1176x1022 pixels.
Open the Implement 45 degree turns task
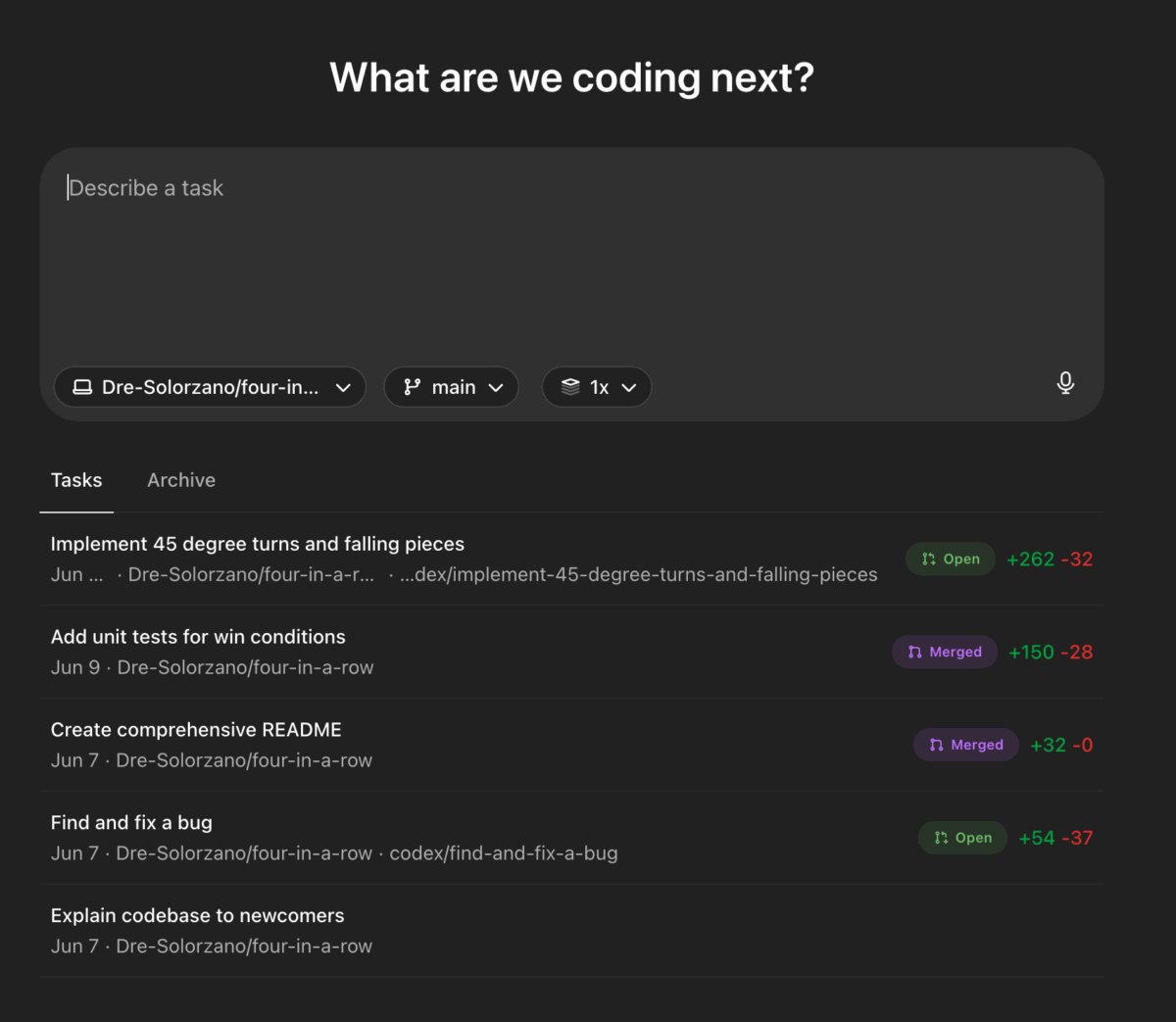pyautogui.click(x=258, y=544)
